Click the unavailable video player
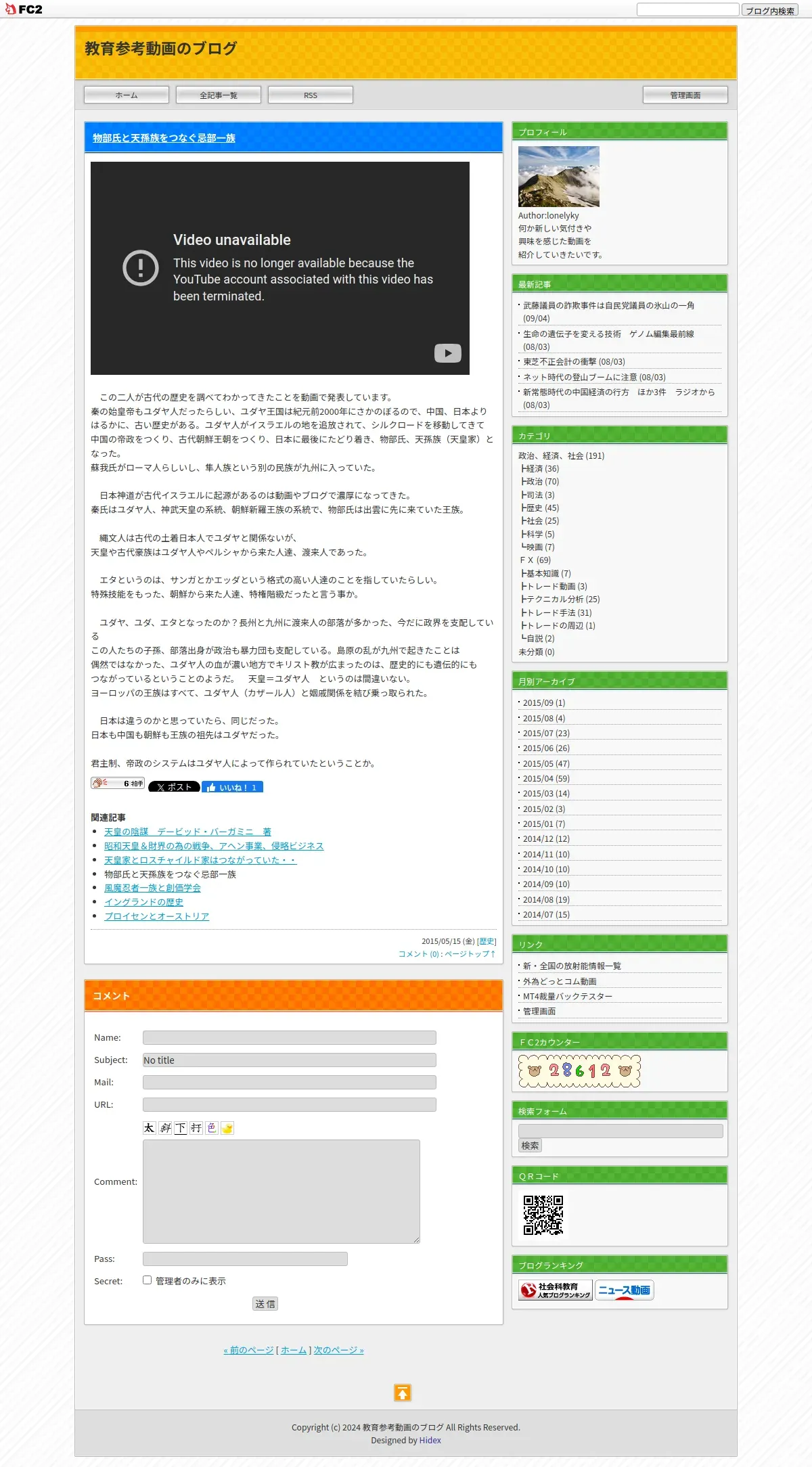This screenshot has height=1467, width=812. [x=280, y=268]
